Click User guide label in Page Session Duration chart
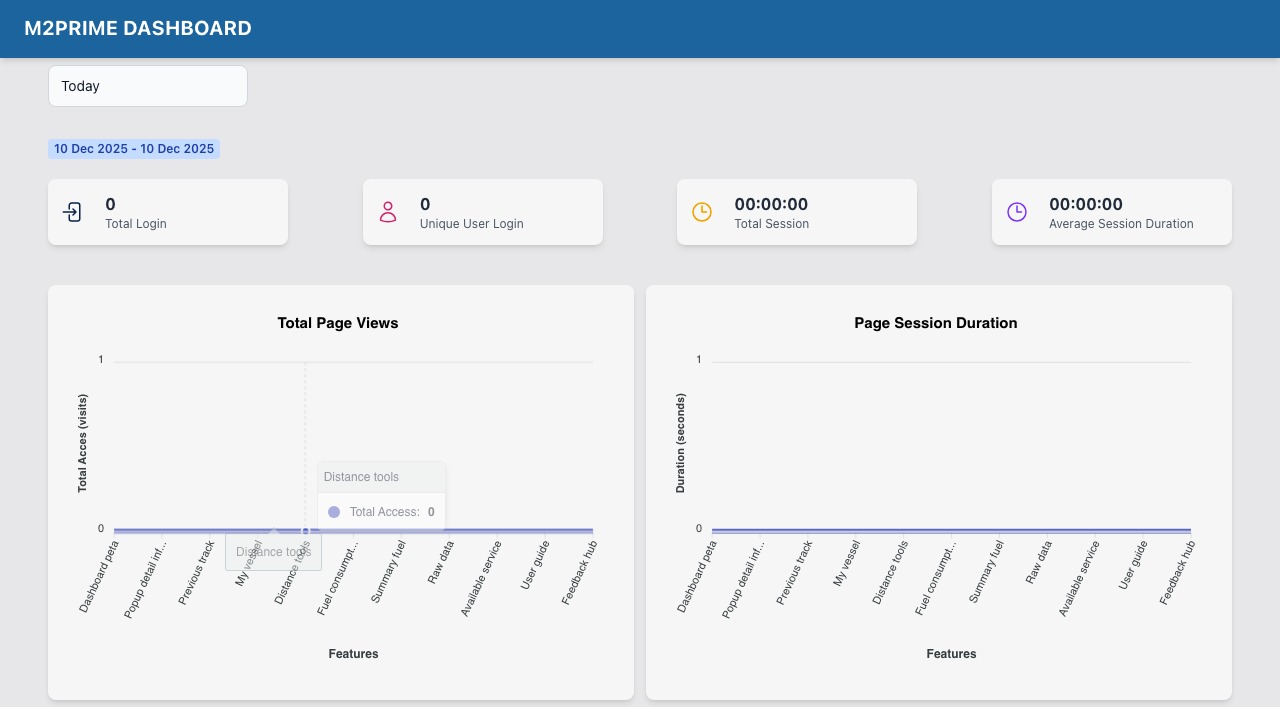 pos(1133,565)
